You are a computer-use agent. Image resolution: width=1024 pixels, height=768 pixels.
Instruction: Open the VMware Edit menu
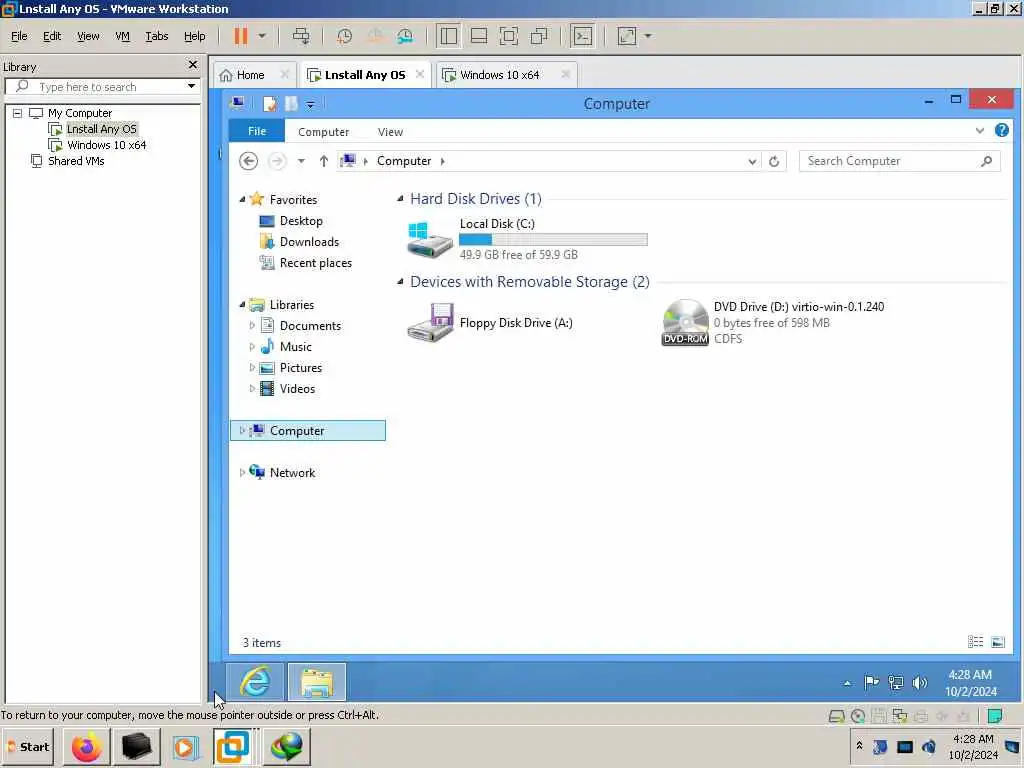(52, 36)
